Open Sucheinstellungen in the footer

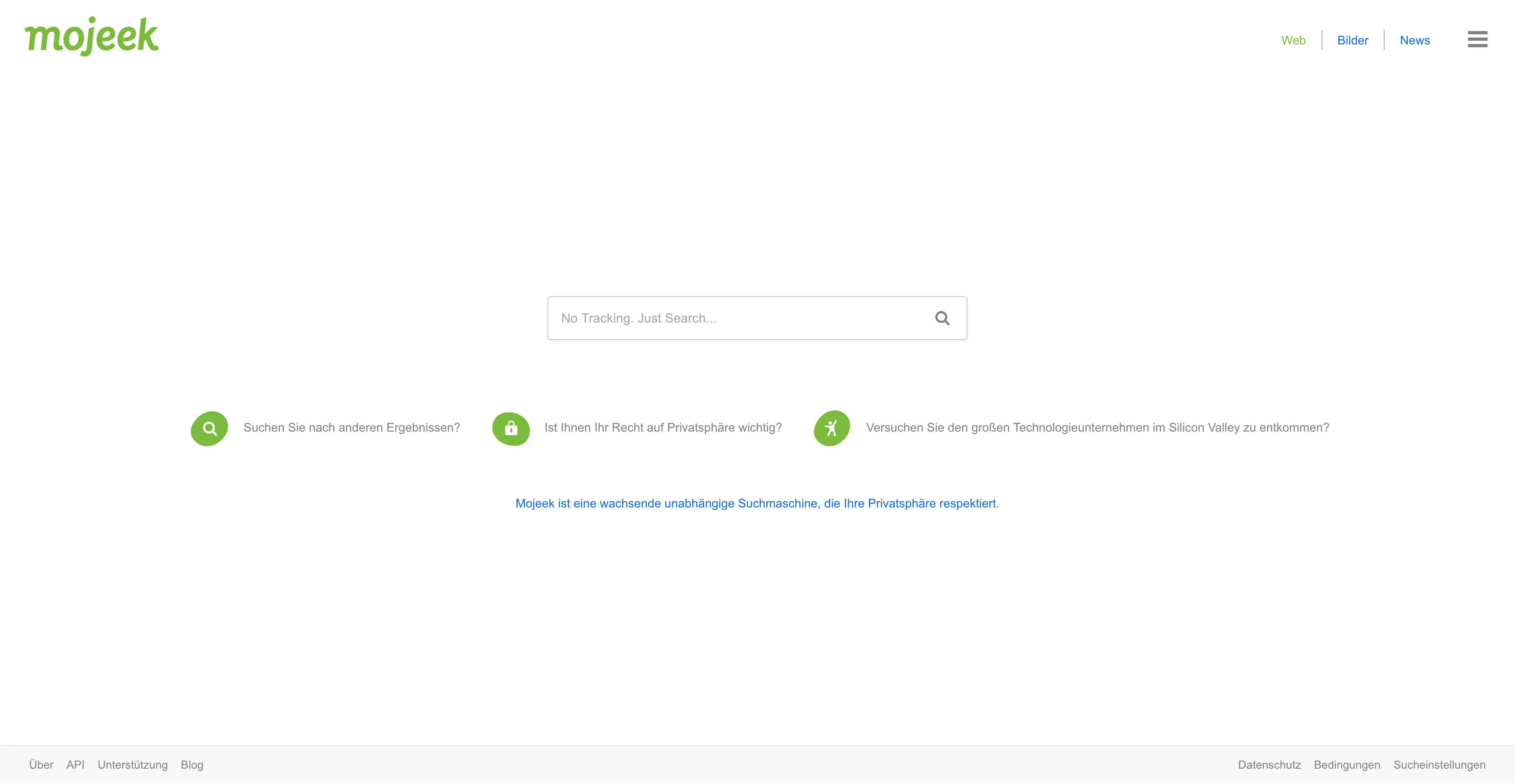pos(1439,765)
